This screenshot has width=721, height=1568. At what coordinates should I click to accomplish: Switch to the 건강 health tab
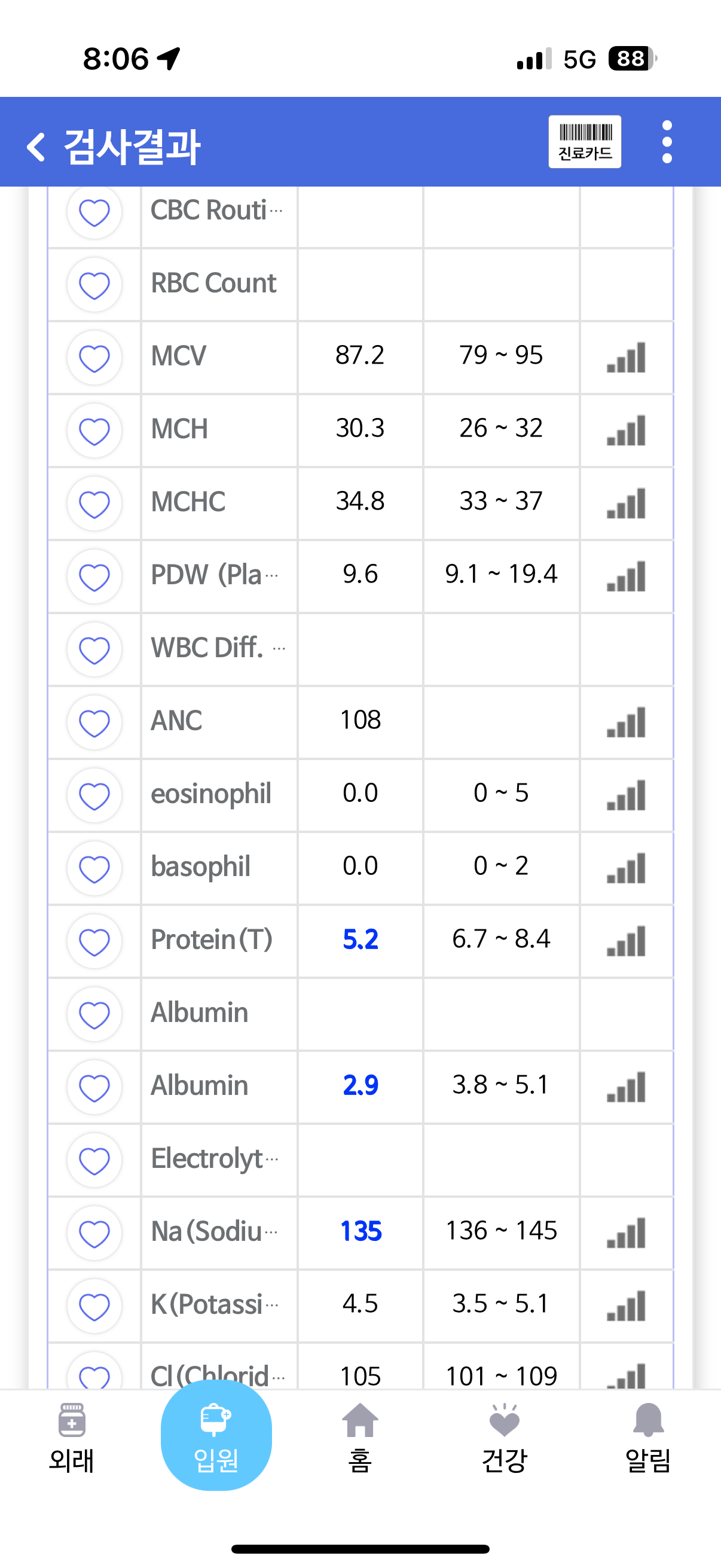pos(504,1439)
